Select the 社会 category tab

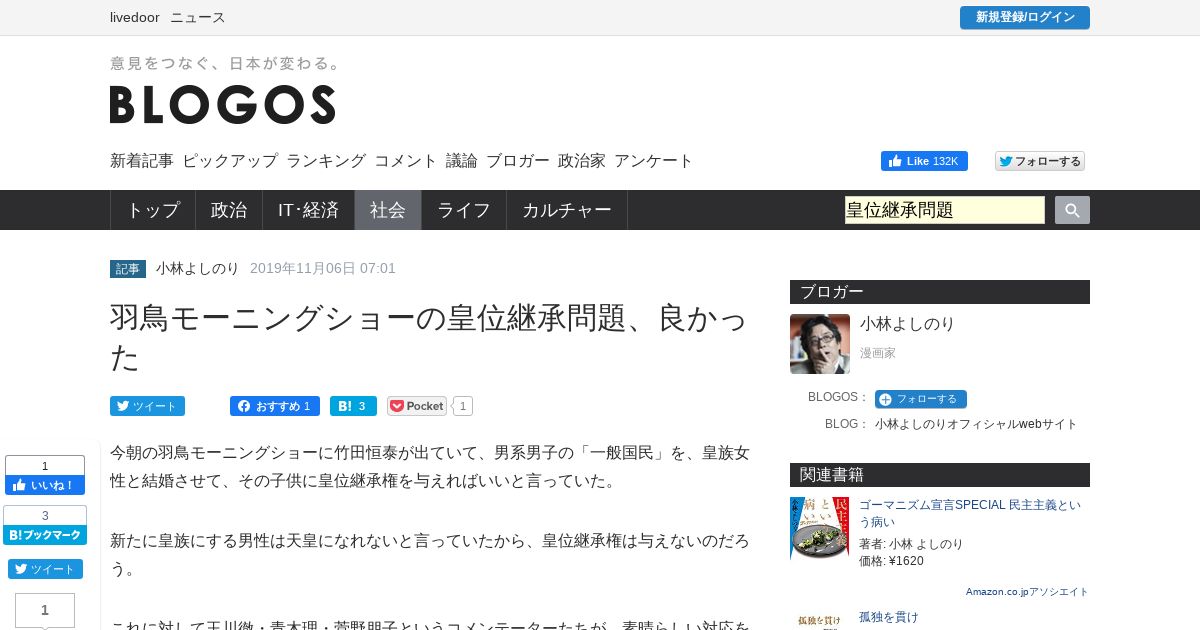tap(388, 210)
